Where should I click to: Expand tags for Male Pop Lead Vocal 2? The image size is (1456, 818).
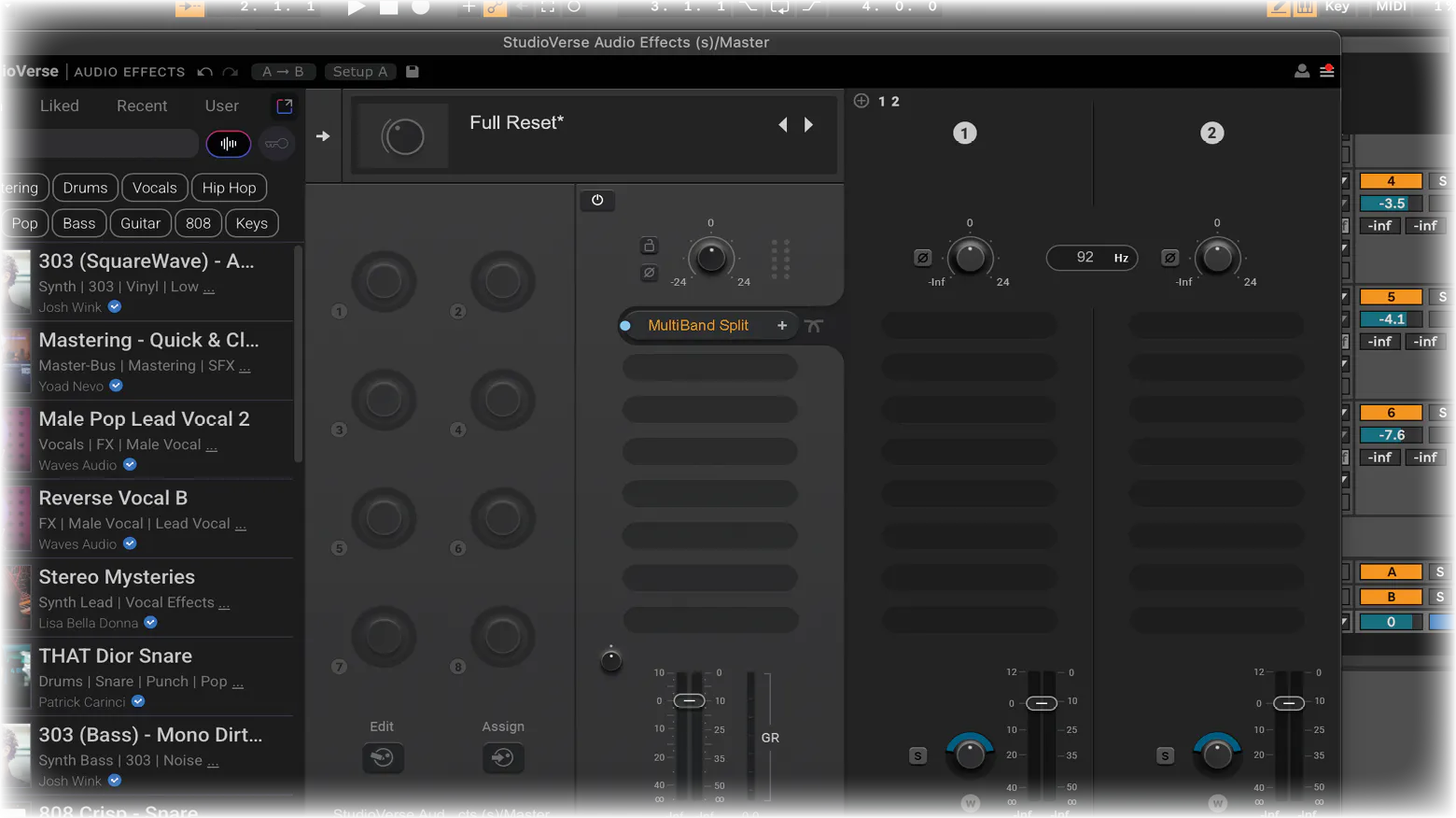click(x=212, y=446)
